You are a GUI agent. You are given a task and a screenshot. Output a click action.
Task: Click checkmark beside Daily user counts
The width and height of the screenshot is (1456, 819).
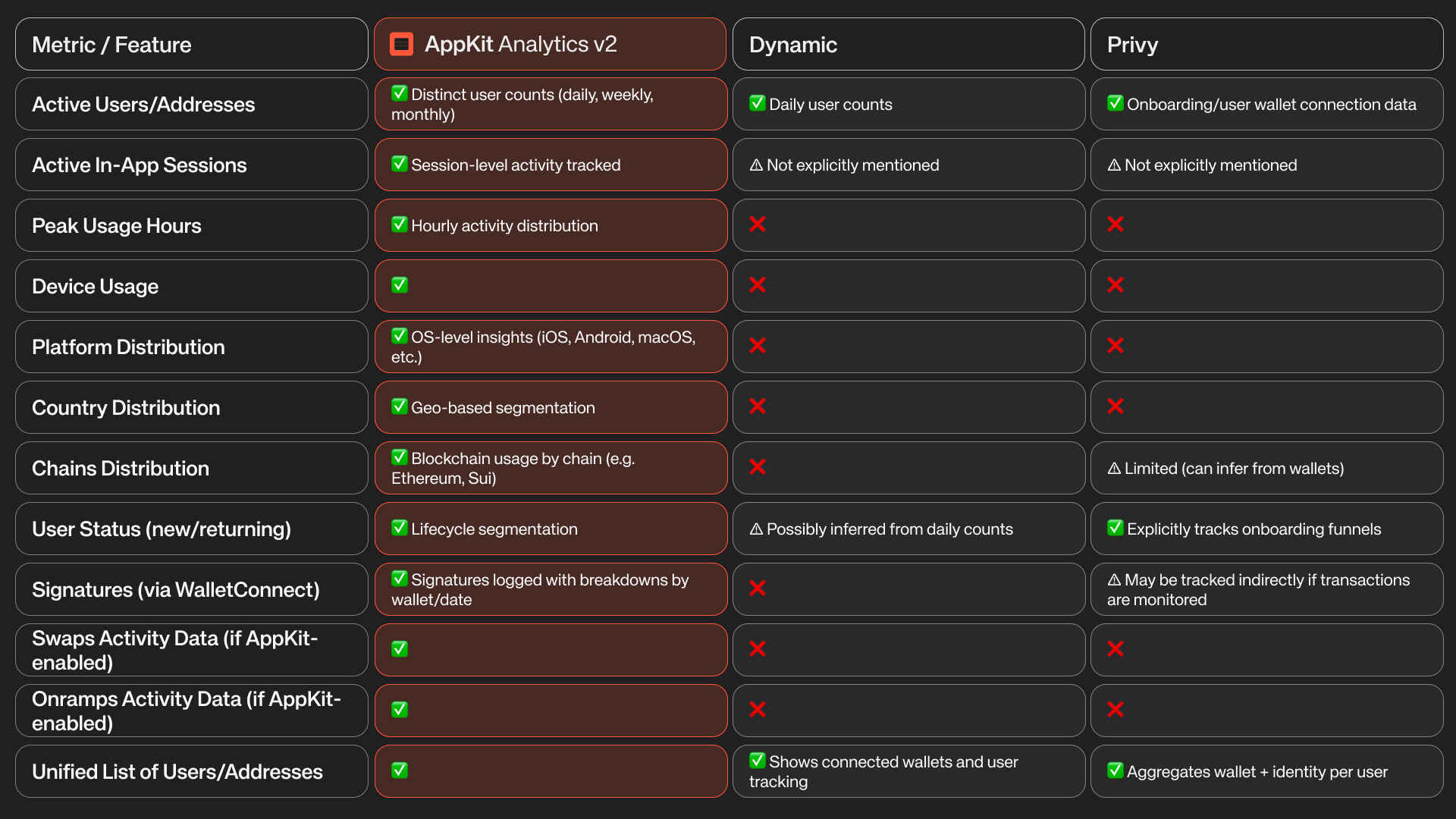[x=757, y=103]
